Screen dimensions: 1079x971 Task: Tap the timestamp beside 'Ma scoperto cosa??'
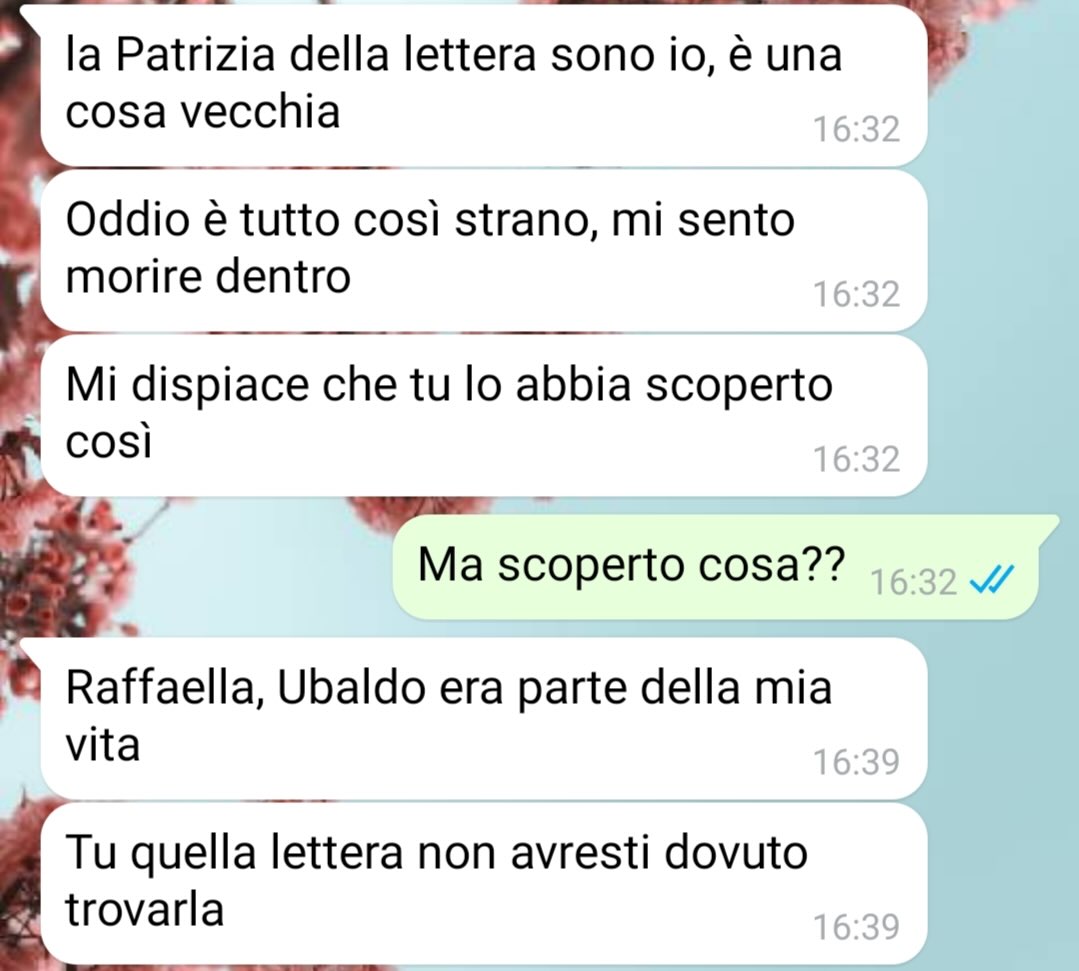point(913,582)
